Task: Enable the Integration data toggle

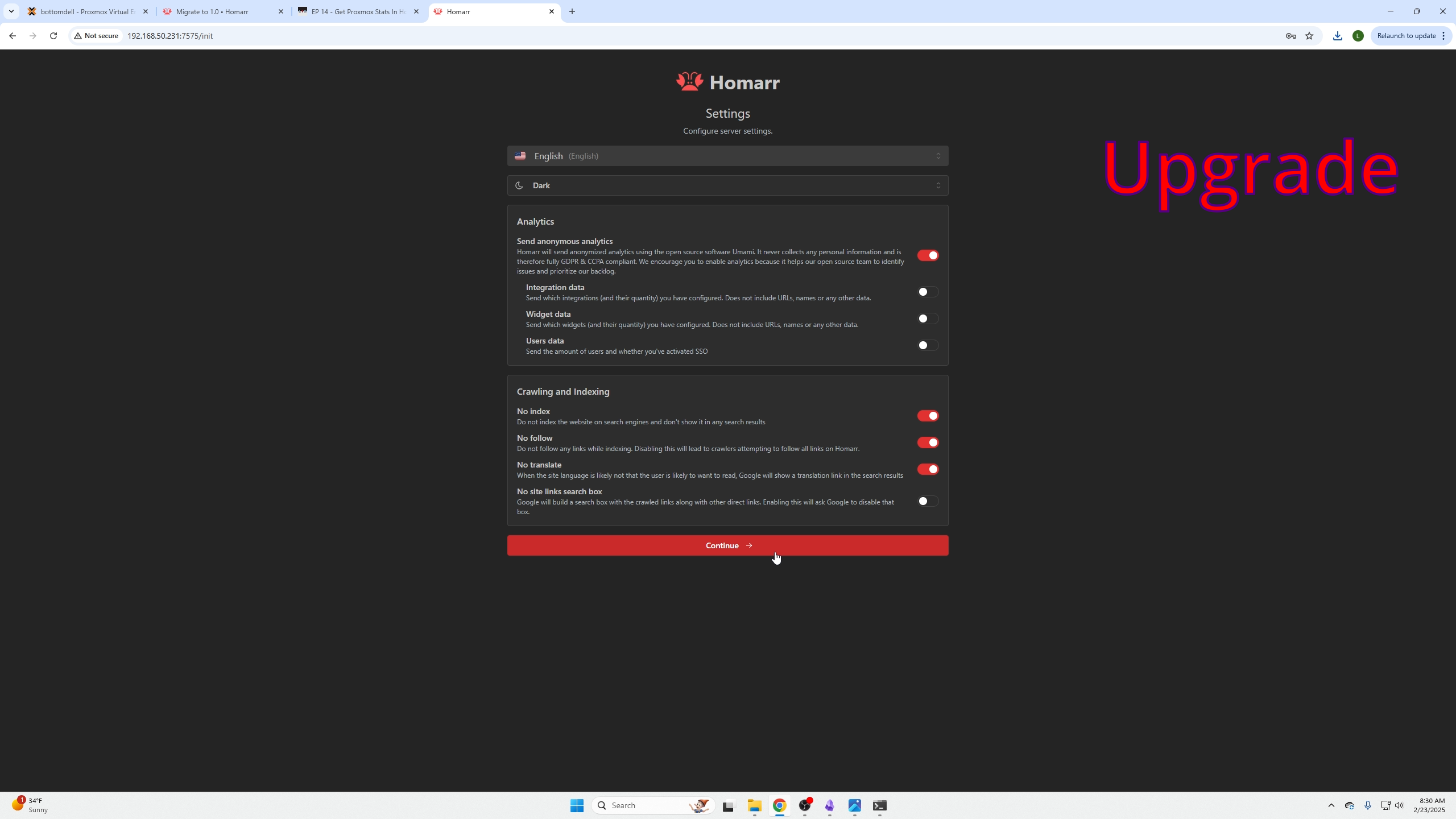Action: coord(928,292)
